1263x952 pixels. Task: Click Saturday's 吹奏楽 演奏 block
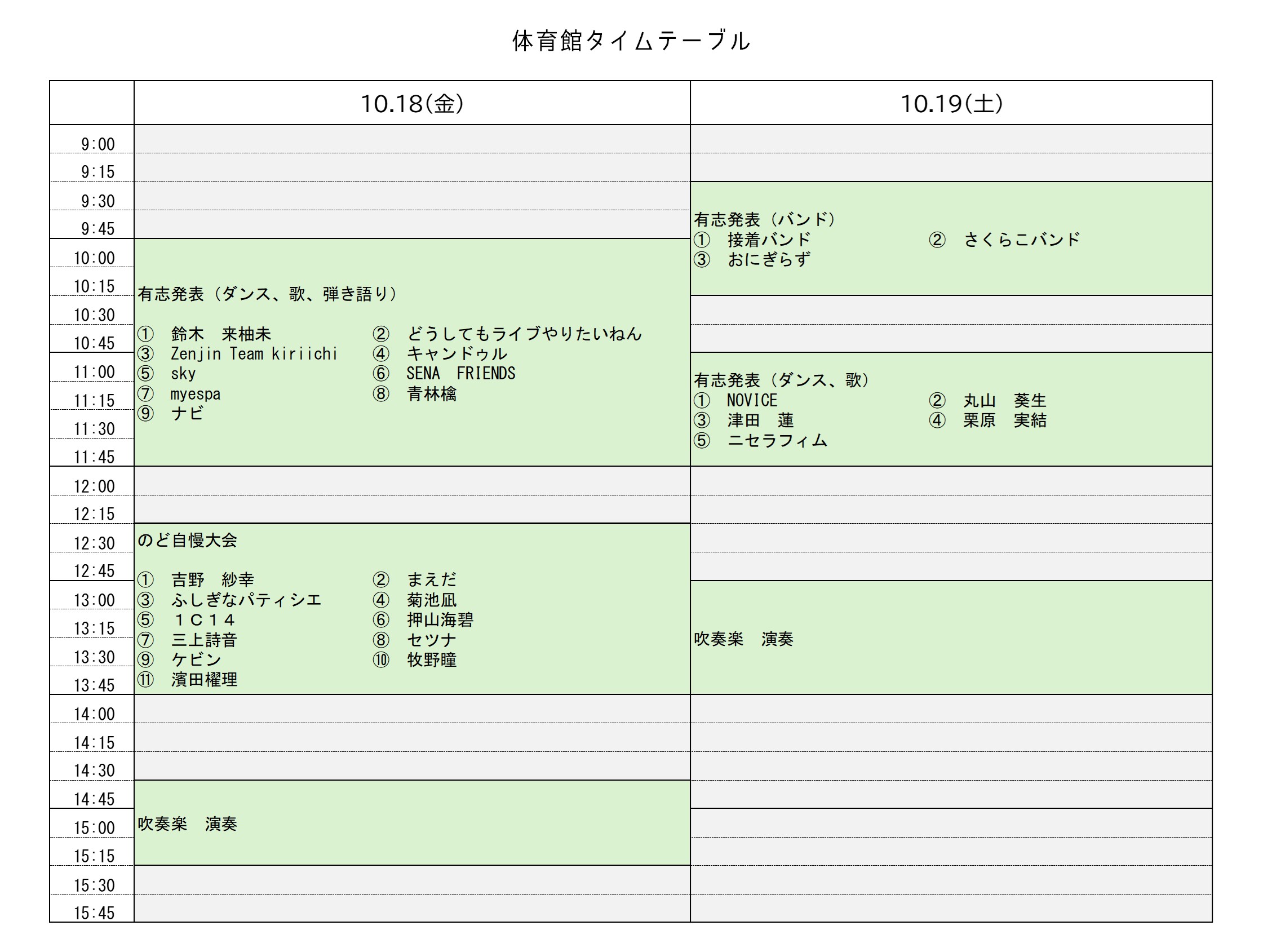click(x=743, y=639)
